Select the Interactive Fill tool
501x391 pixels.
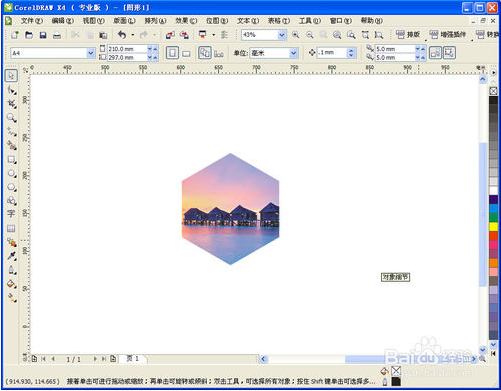click(x=12, y=298)
